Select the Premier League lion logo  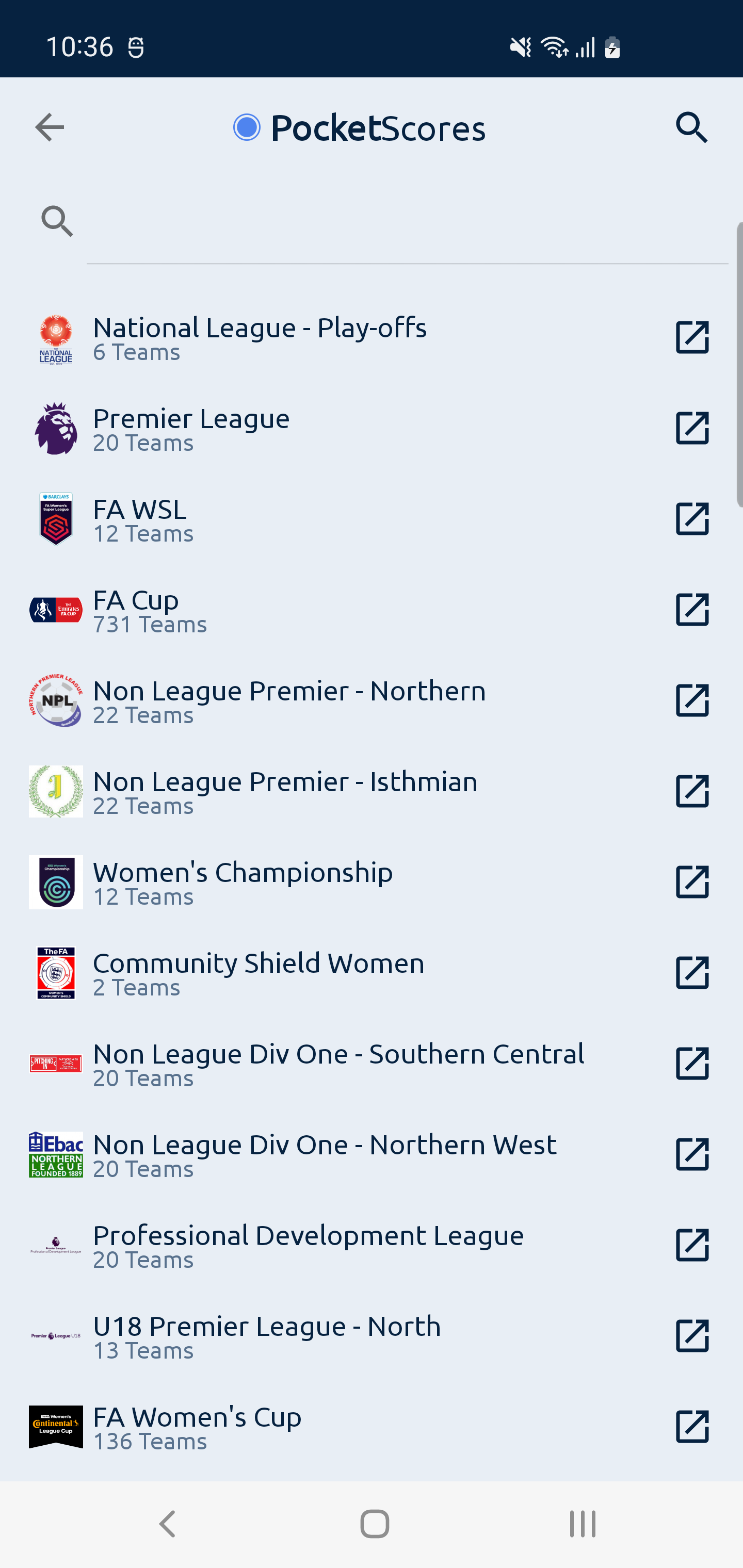coord(56,429)
